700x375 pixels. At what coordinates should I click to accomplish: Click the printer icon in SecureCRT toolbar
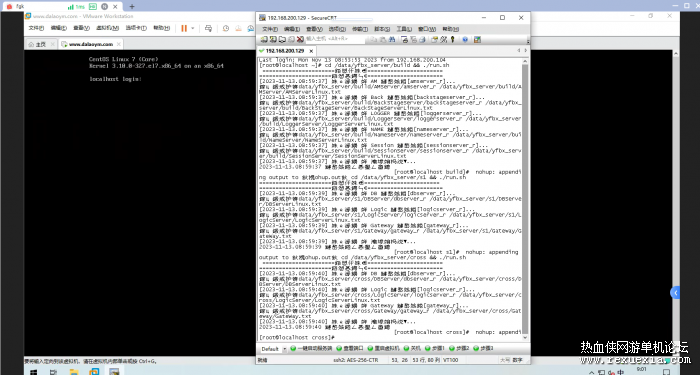tap(422, 39)
